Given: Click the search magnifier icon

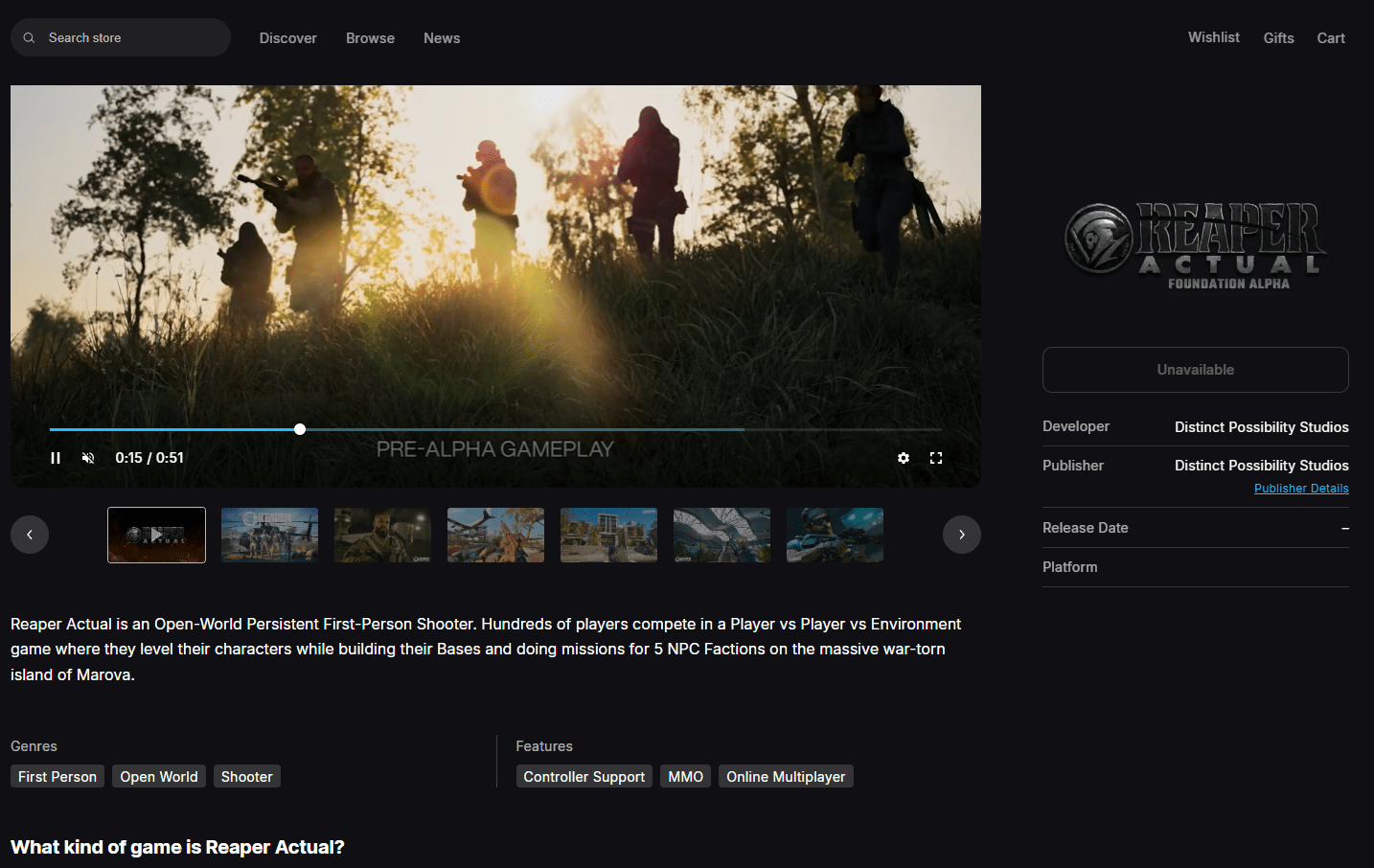Looking at the screenshot, I should coord(30,38).
